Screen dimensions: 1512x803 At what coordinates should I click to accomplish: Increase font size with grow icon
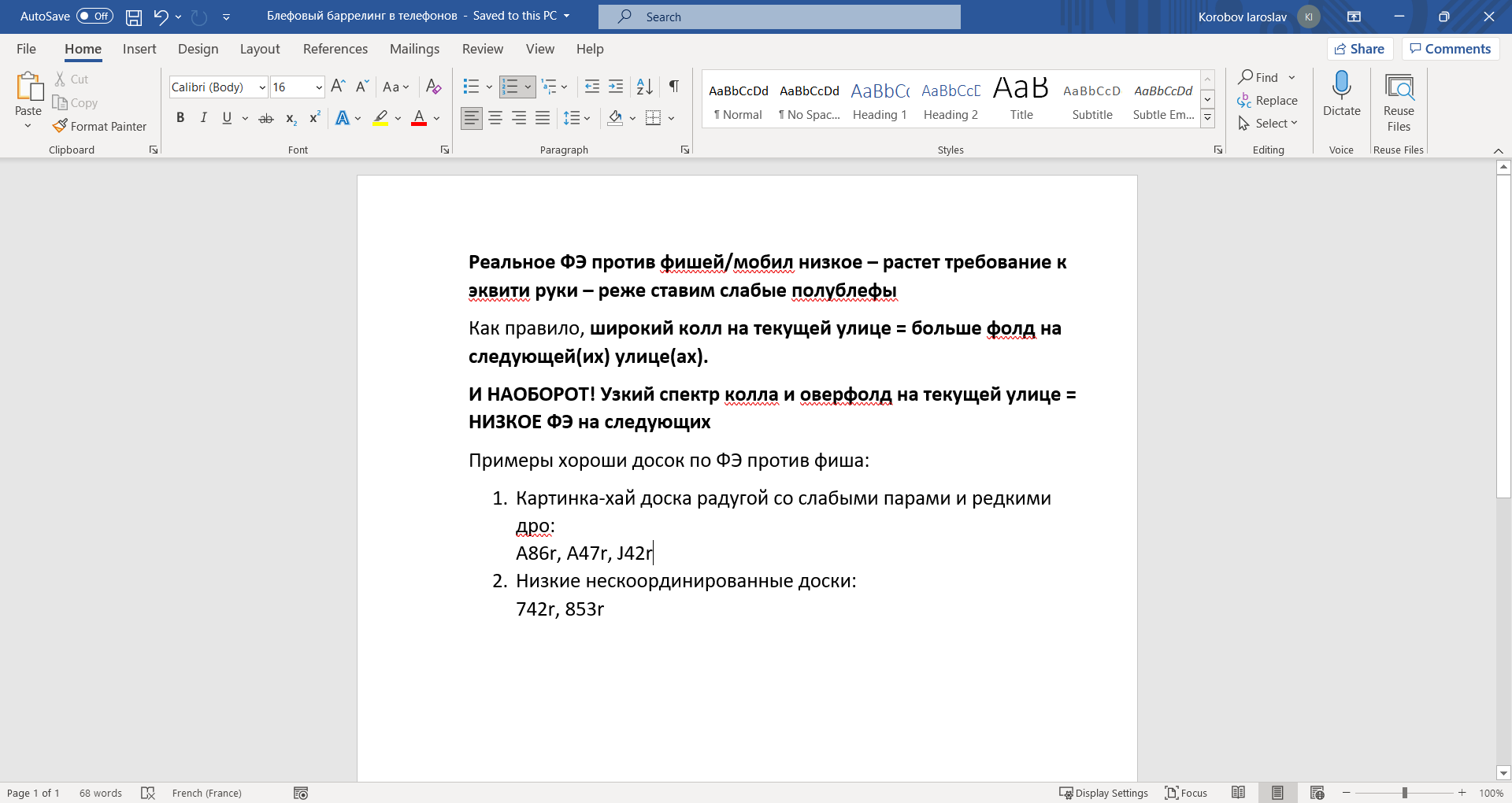338,87
